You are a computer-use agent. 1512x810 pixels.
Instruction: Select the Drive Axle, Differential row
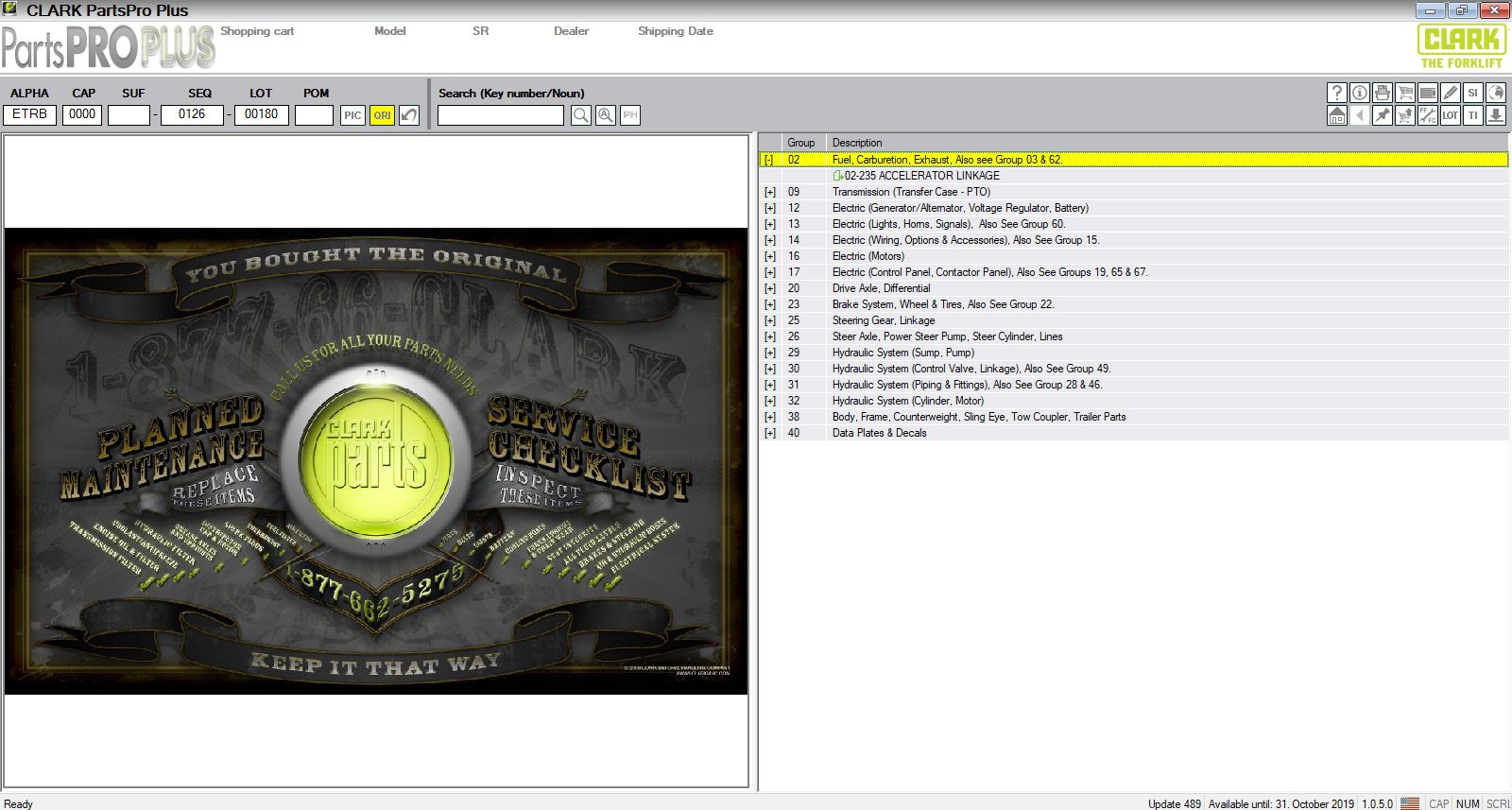click(x=1133, y=288)
